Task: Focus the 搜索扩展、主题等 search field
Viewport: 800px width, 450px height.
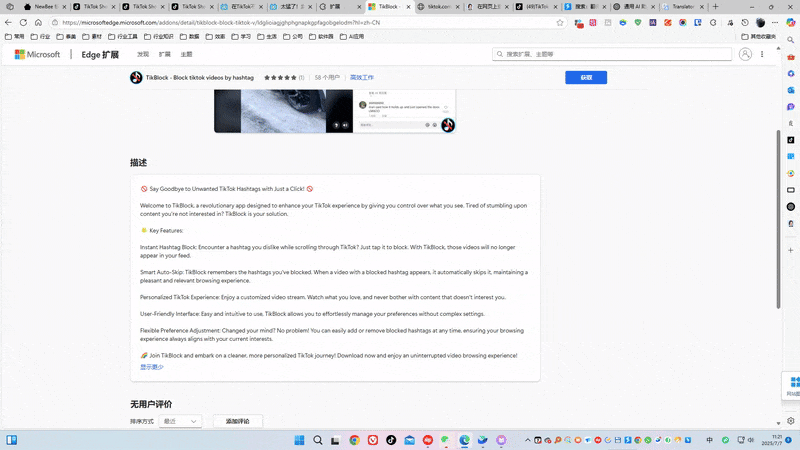Action: (x=612, y=54)
